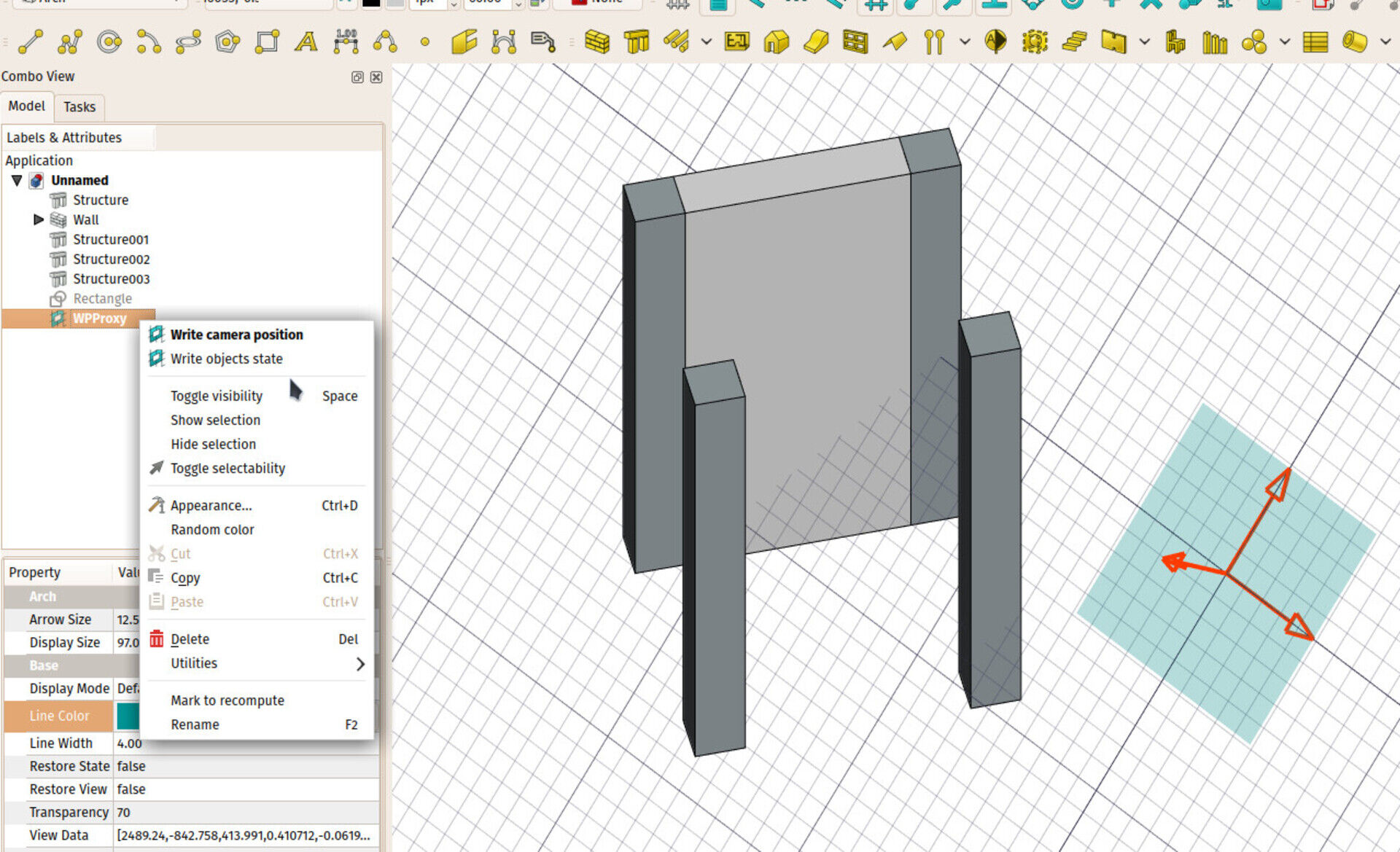
Task: Switch to the Tasks tab
Action: click(79, 107)
